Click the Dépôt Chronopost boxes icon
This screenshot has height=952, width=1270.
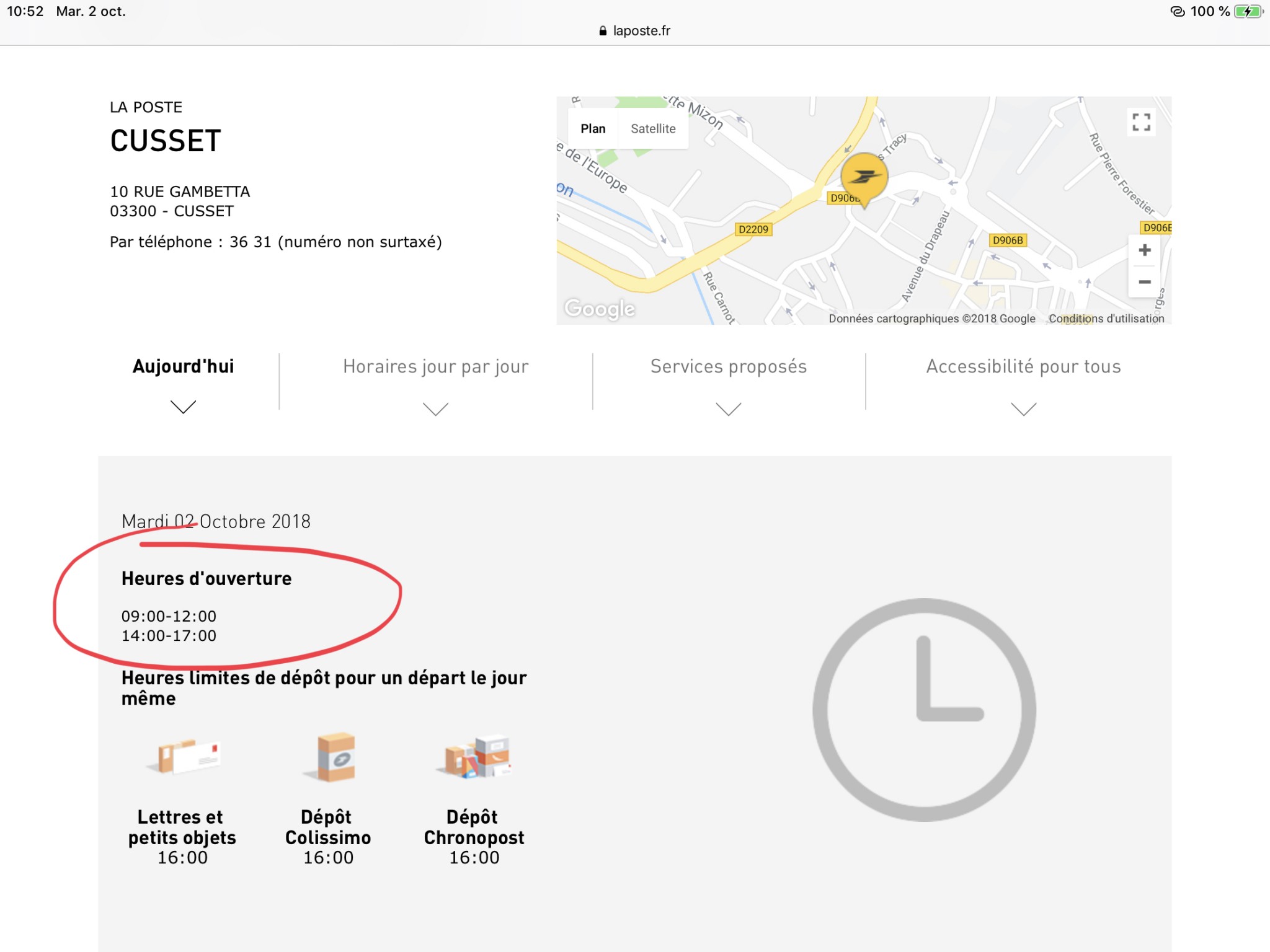coord(474,756)
